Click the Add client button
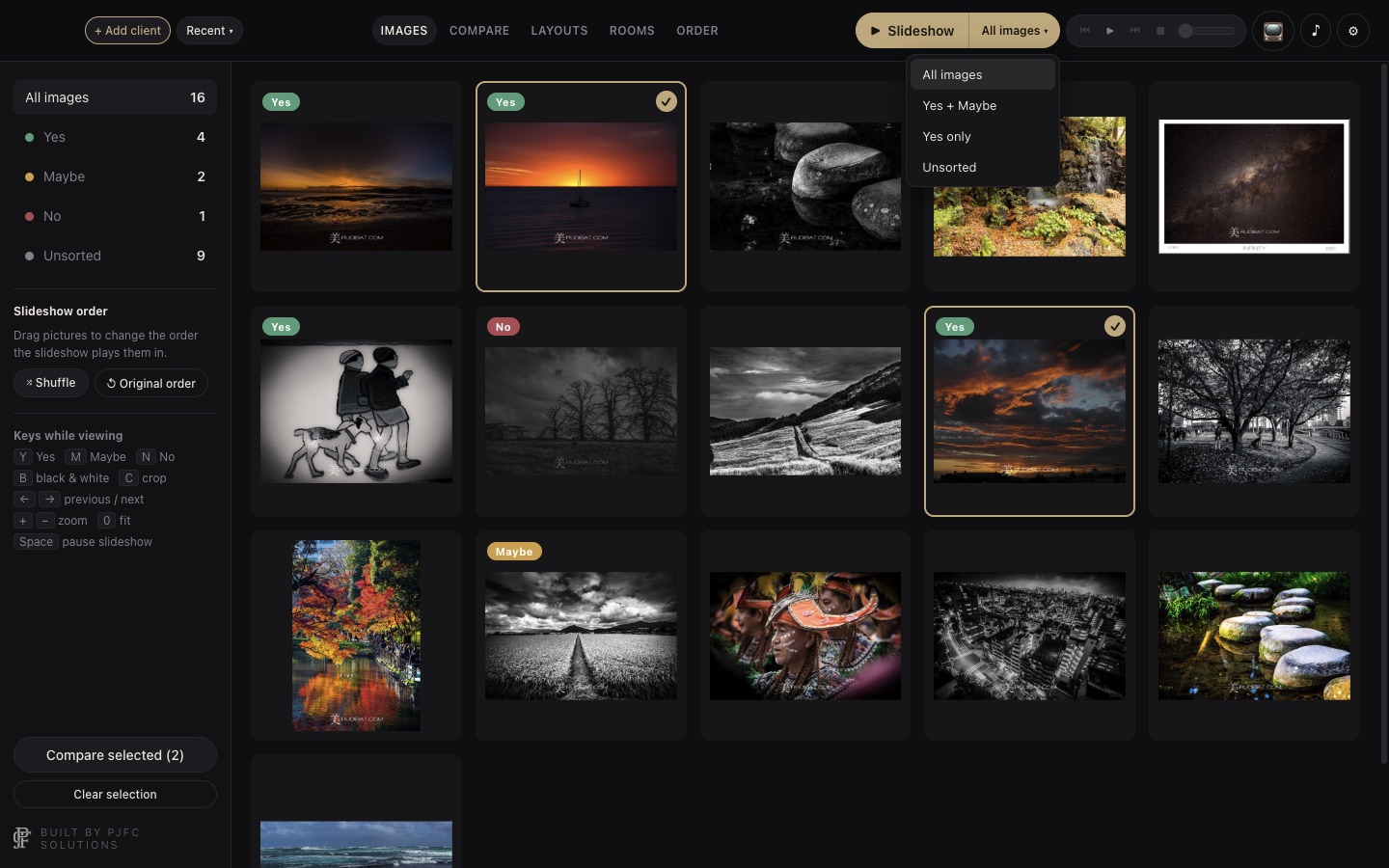The height and width of the screenshot is (868, 1389). click(x=127, y=31)
